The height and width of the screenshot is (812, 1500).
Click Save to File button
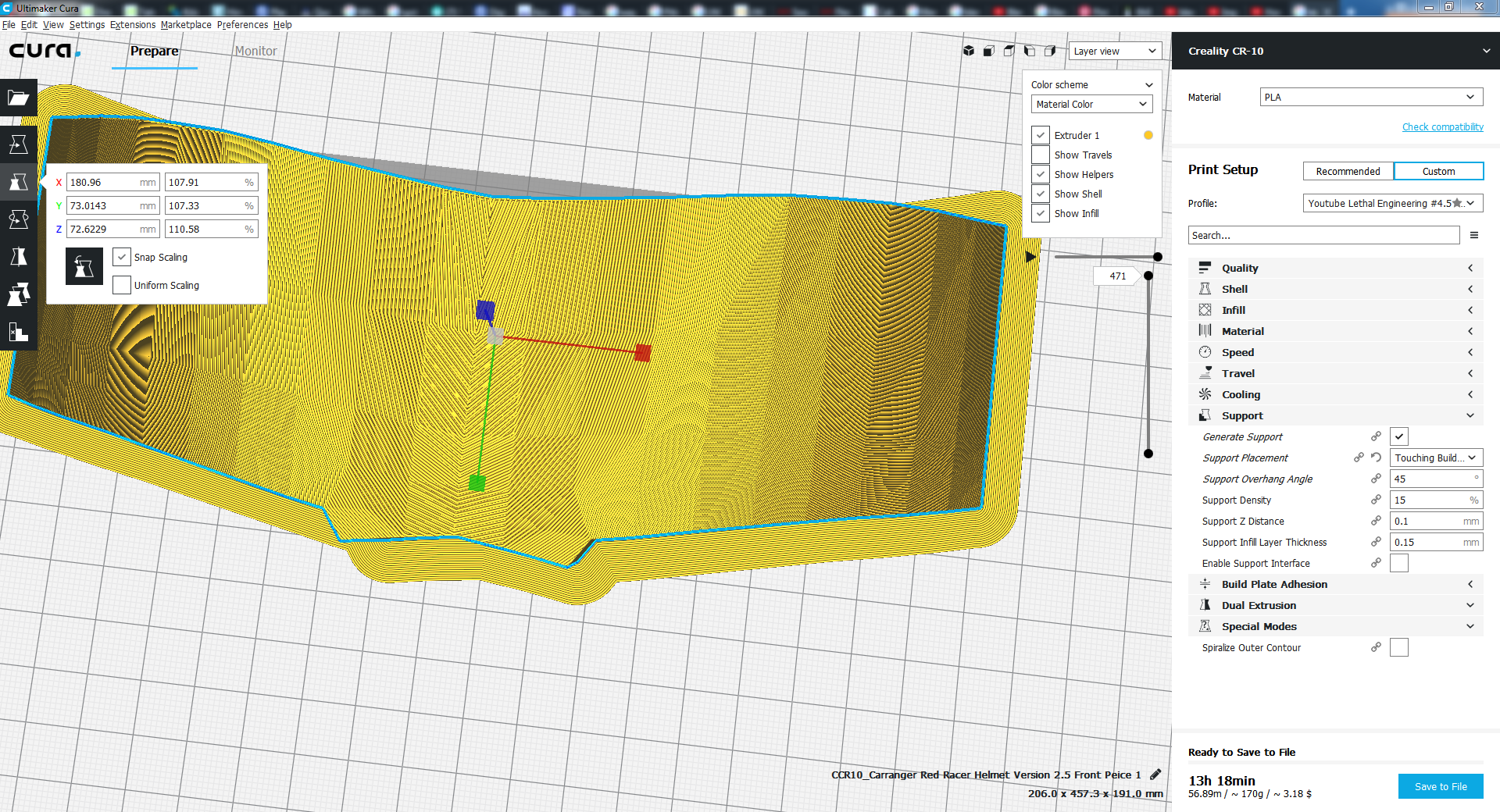(1441, 786)
